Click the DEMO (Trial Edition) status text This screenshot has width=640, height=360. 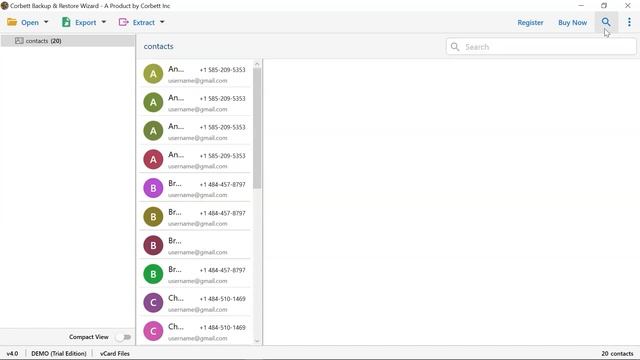[59, 353]
